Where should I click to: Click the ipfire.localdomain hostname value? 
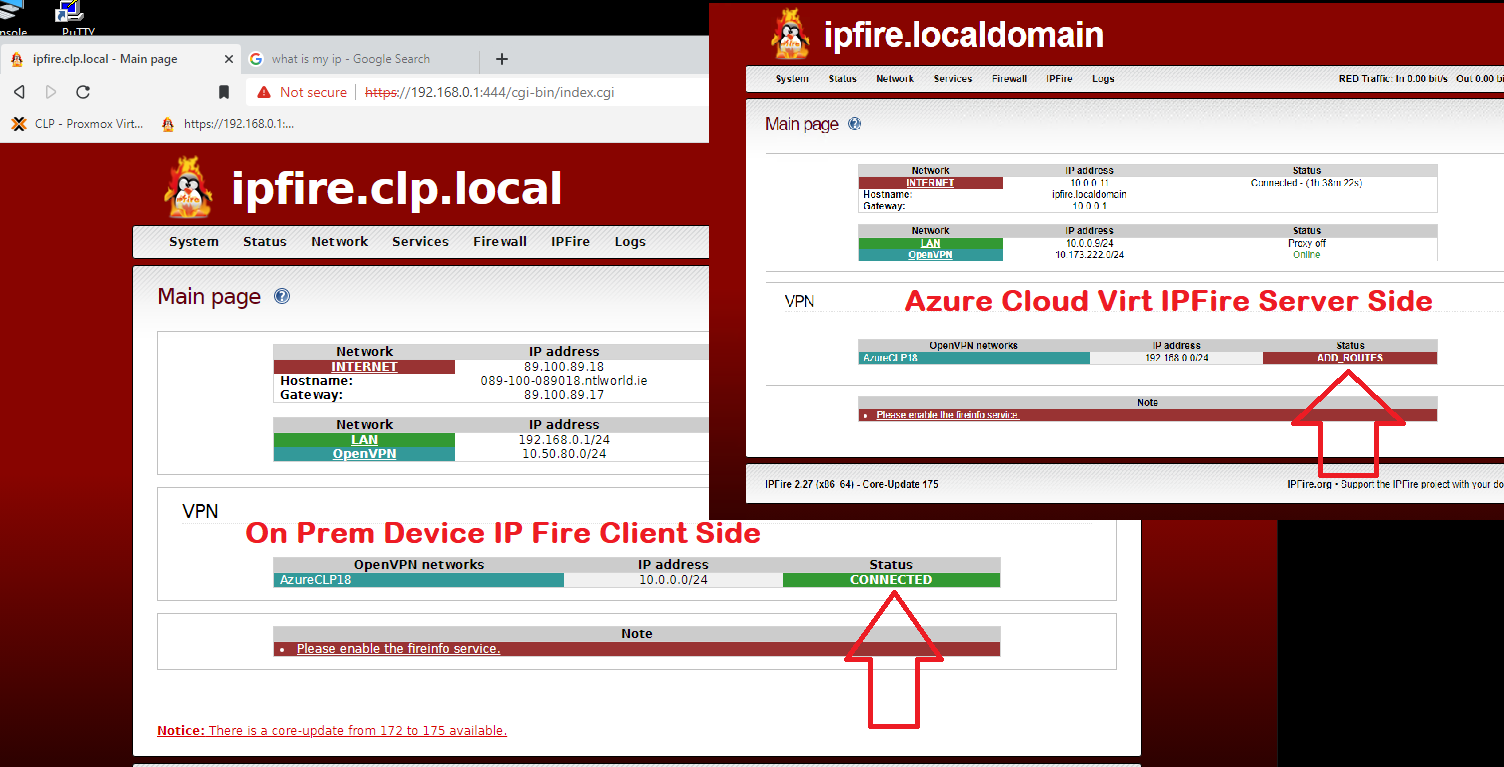click(x=1089, y=194)
